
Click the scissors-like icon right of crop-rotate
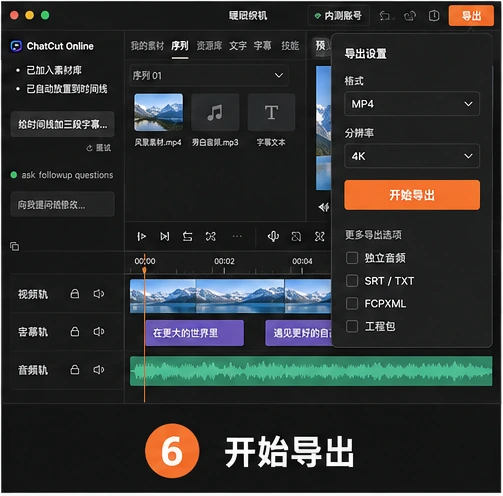click(x=320, y=237)
